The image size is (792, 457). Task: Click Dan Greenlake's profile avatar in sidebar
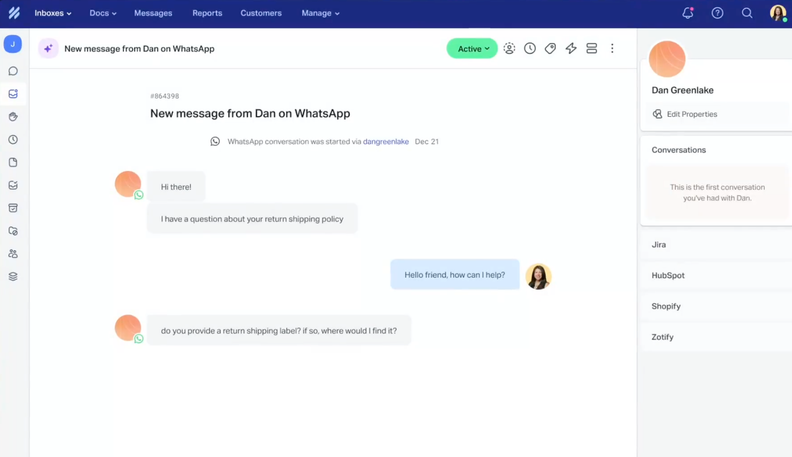click(x=667, y=59)
